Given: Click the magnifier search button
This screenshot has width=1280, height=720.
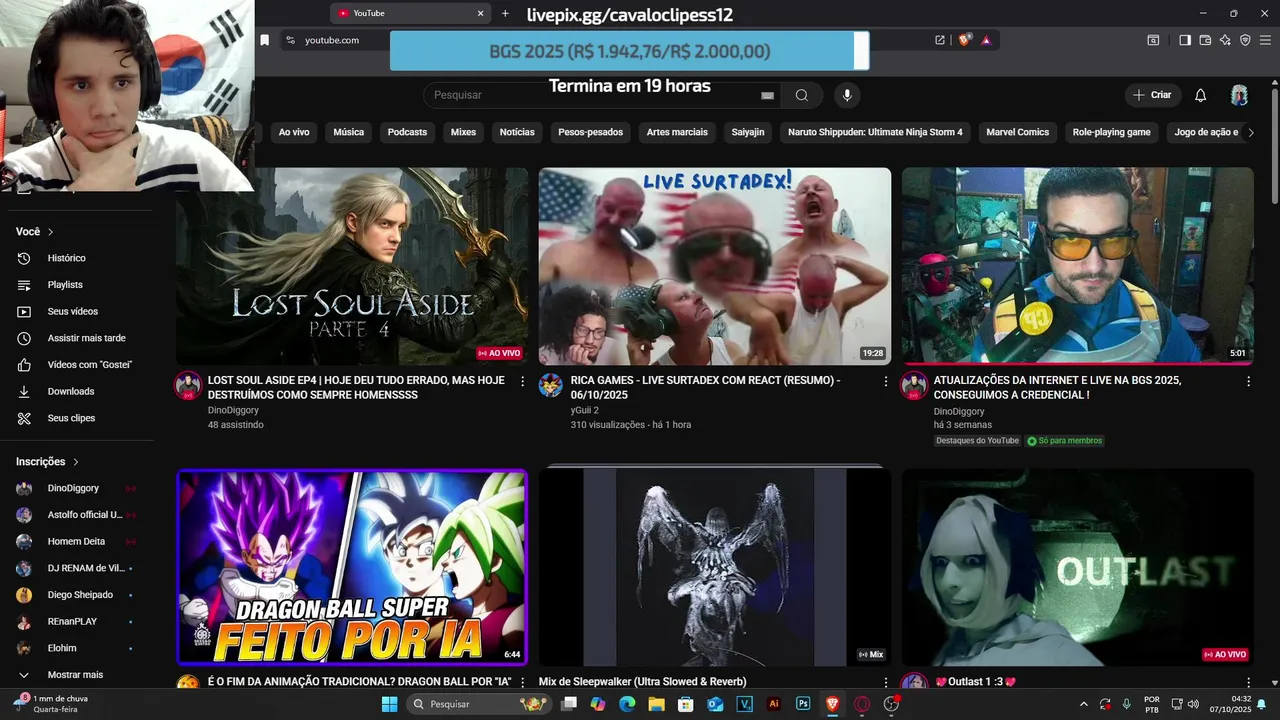Looking at the screenshot, I should click(x=802, y=95).
